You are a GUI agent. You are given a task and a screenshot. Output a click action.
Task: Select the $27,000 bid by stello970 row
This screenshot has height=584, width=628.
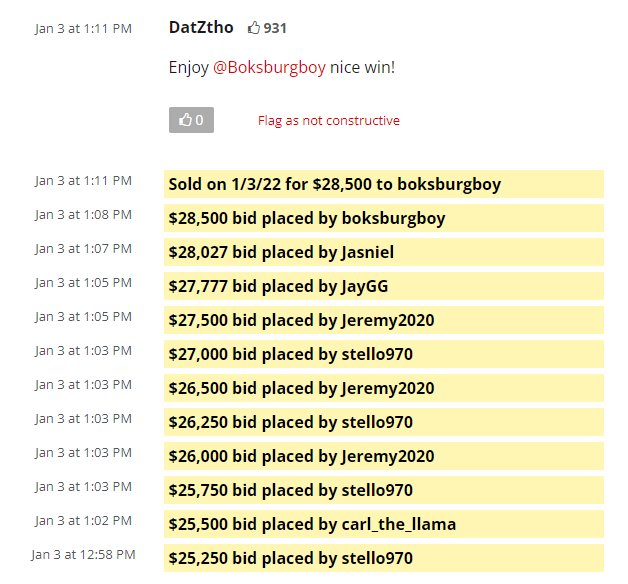click(384, 354)
